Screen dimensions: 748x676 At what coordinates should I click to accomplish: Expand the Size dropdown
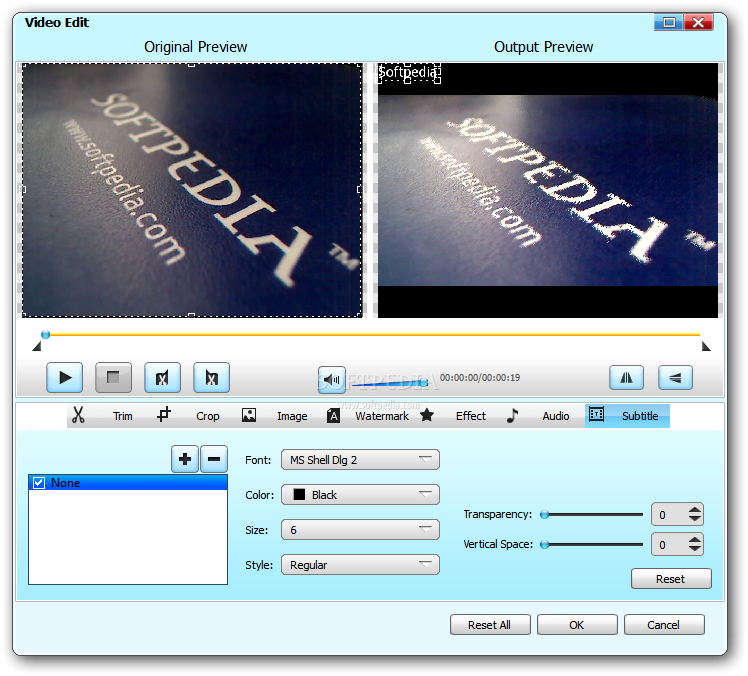click(360, 530)
